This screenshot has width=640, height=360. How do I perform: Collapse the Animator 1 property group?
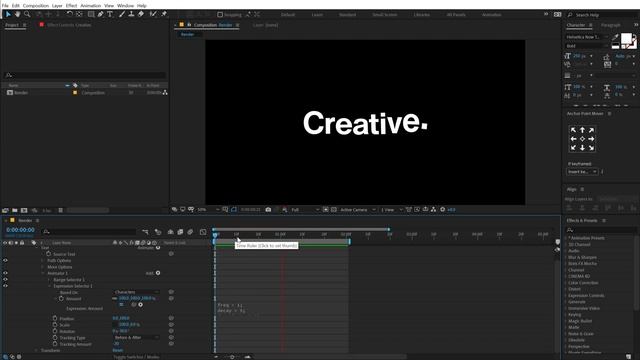(x=43, y=273)
